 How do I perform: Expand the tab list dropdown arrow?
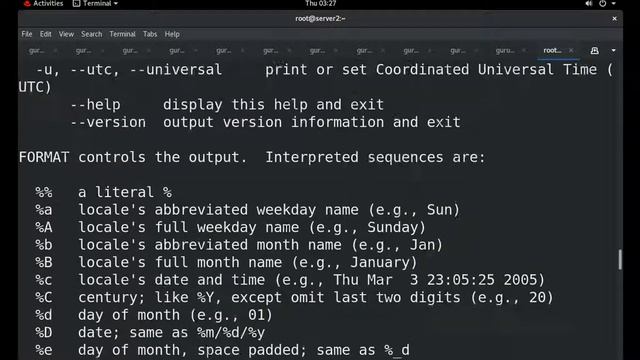pyautogui.click(x=613, y=50)
